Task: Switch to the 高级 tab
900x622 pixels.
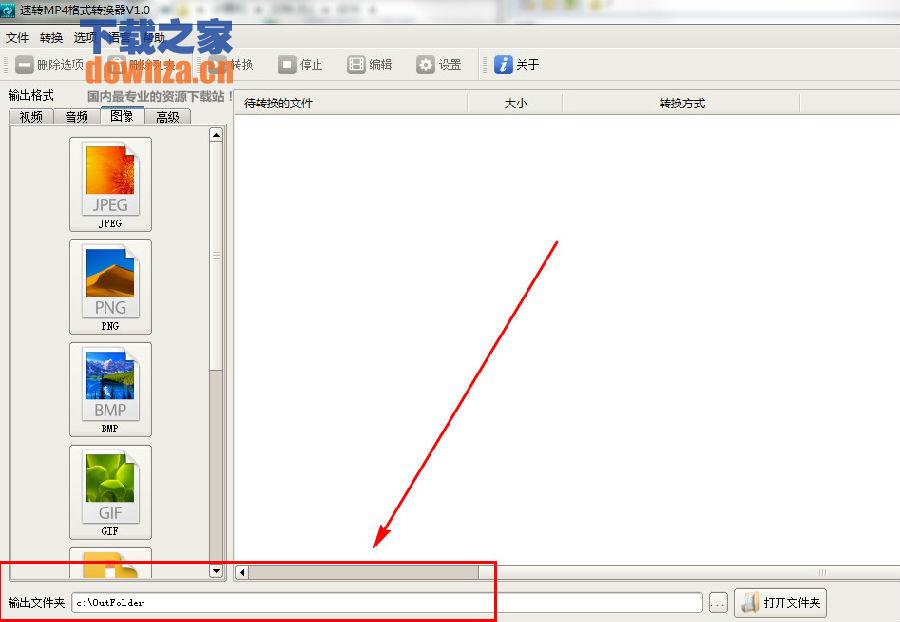Action: click(168, 116)
